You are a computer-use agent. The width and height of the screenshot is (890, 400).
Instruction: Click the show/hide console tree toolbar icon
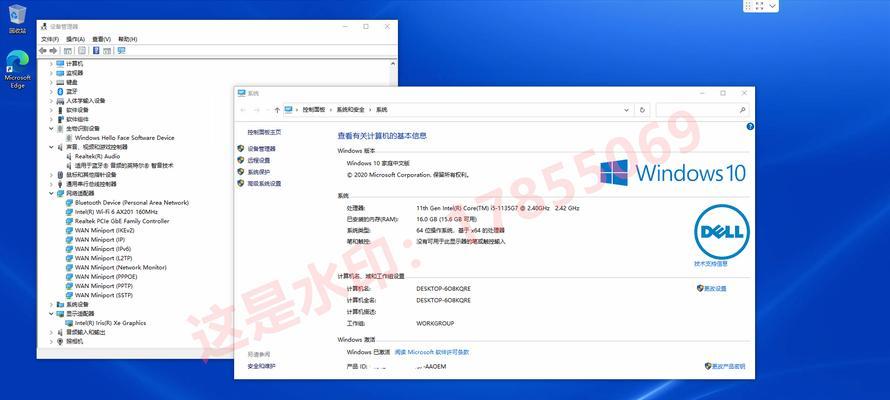[x=68, y=50]
